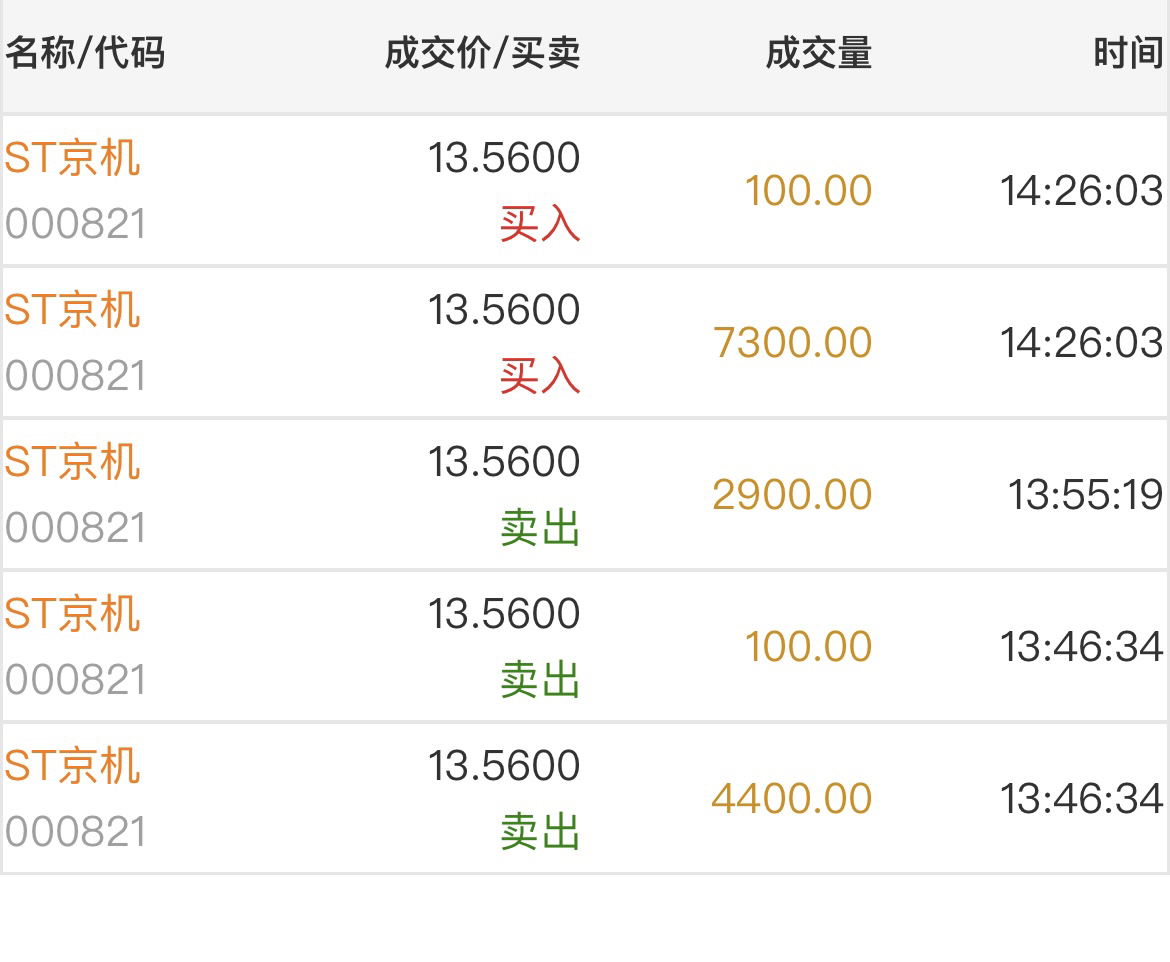Select the 成交量 column header

tap(818, 53)
